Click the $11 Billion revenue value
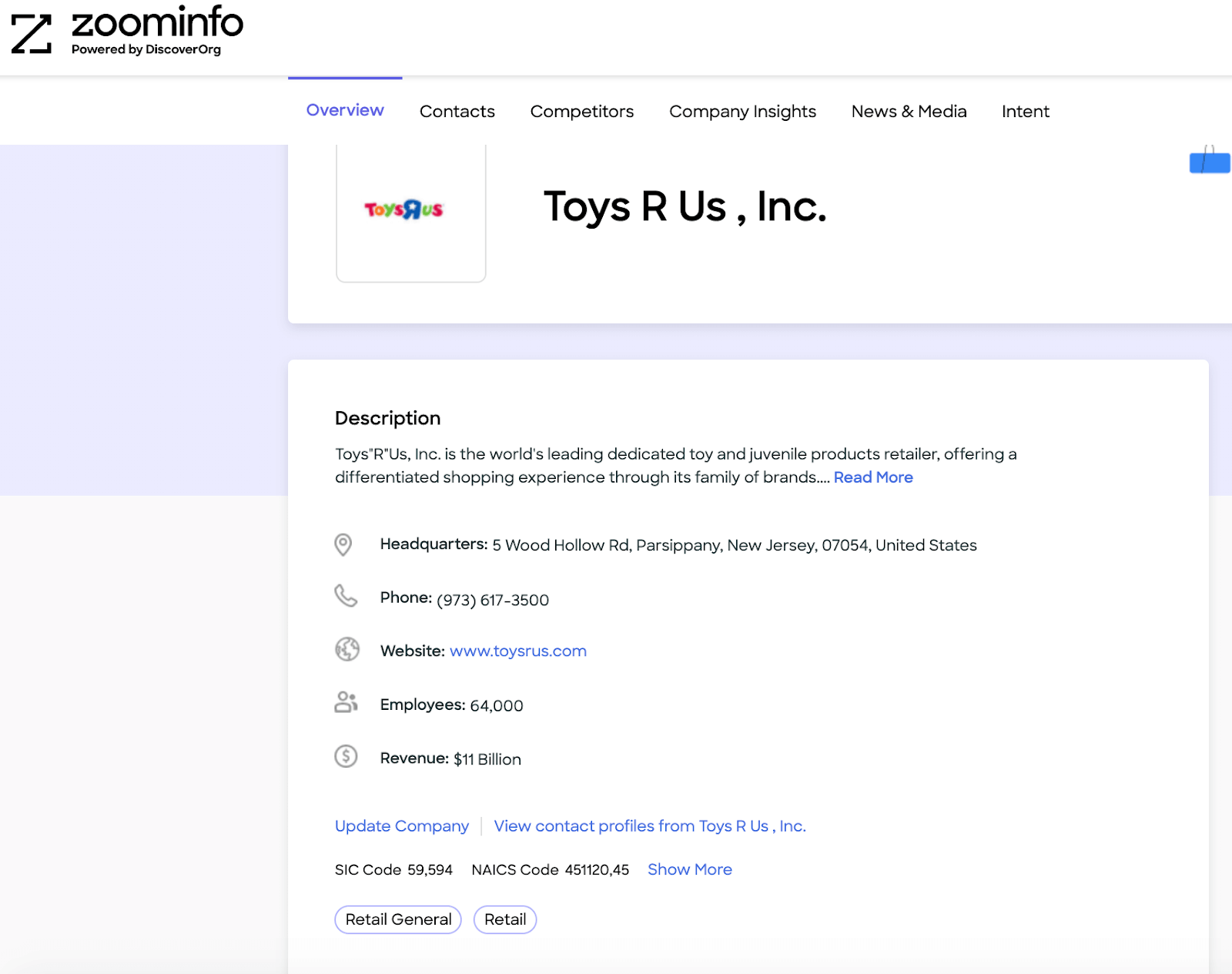 pos(487,759)
